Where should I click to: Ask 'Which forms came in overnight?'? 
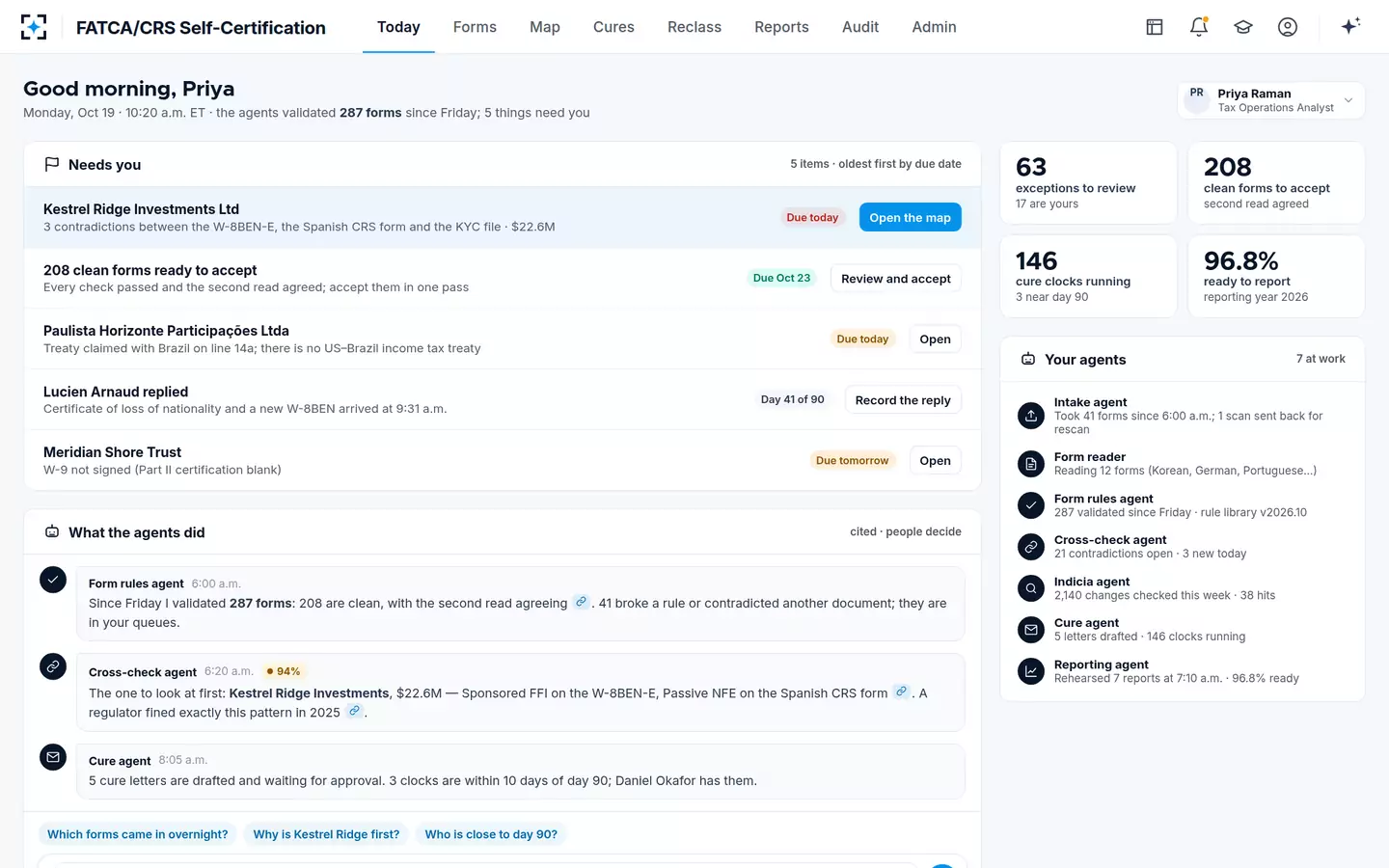coord(138,834)
